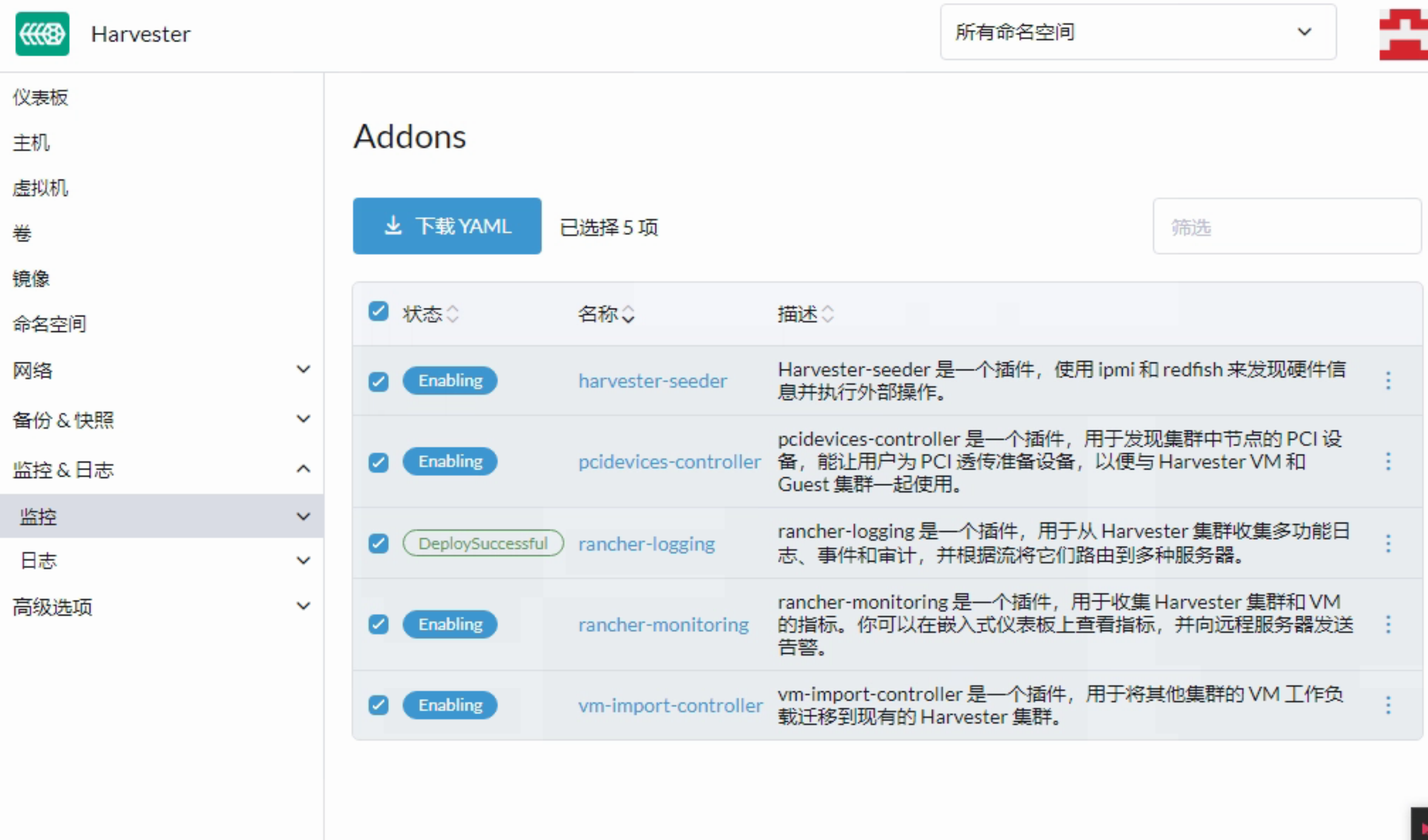Sort table by 名称 column
1428x840 pixels.
click(606, 314)
